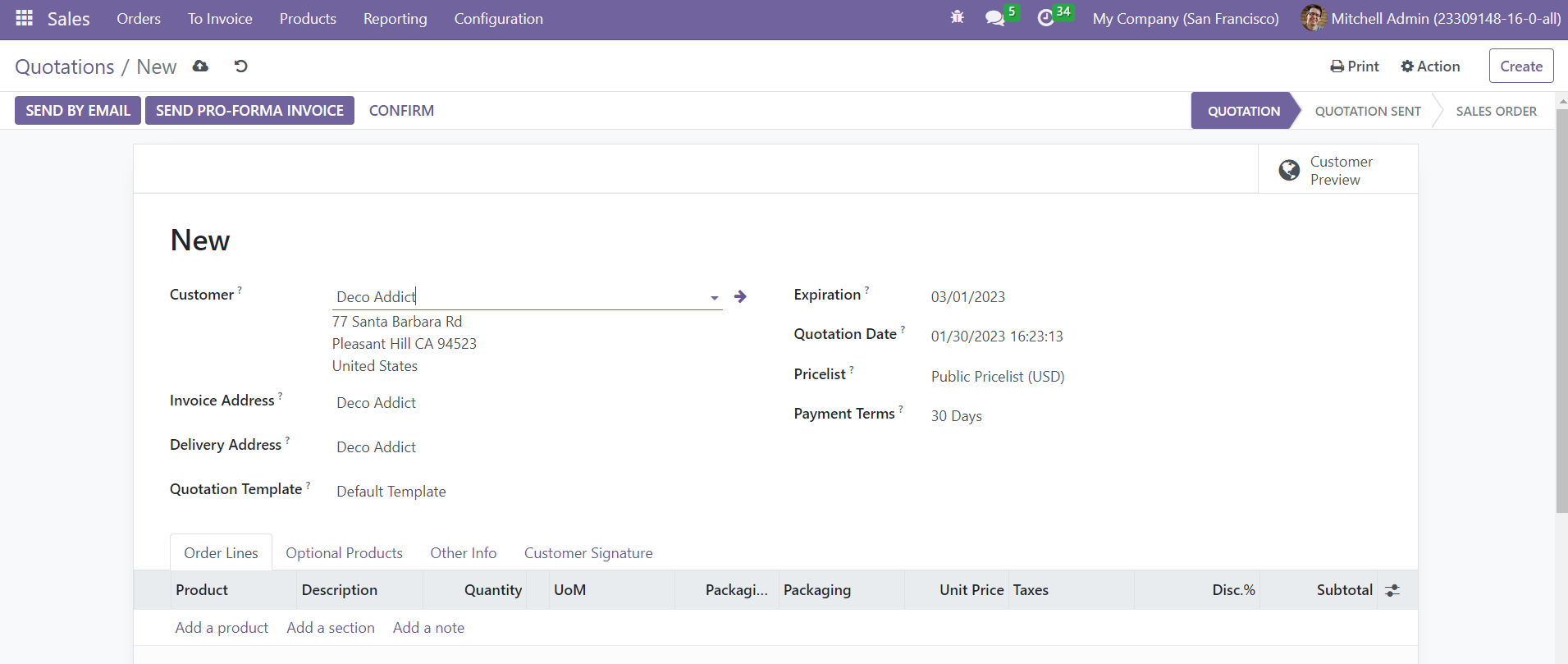Image resolution: width=1568 pixels, height=664 pixels.
Task: Select the Sales Order status stage
Action: point(1496,111)
